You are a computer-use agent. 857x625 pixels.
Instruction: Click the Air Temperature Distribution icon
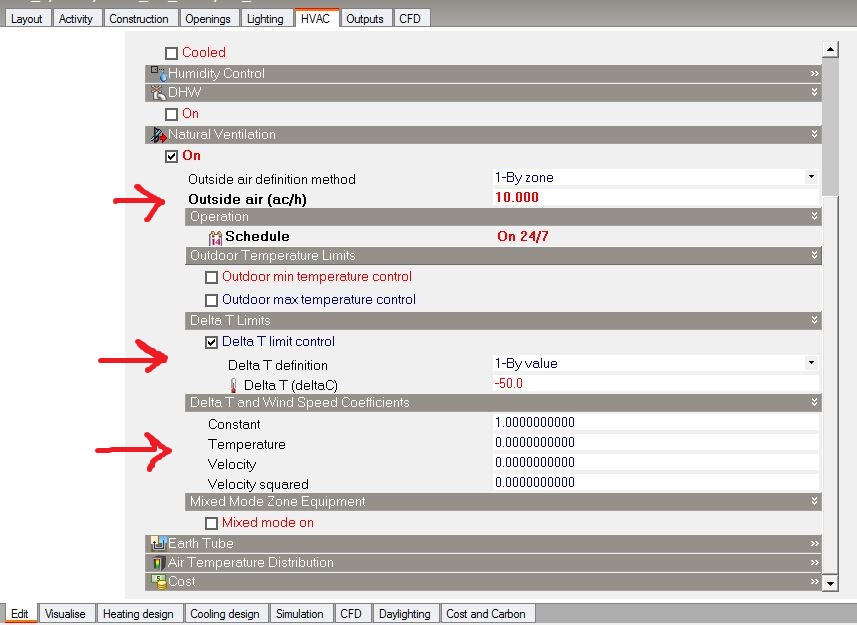click(159, 562)
